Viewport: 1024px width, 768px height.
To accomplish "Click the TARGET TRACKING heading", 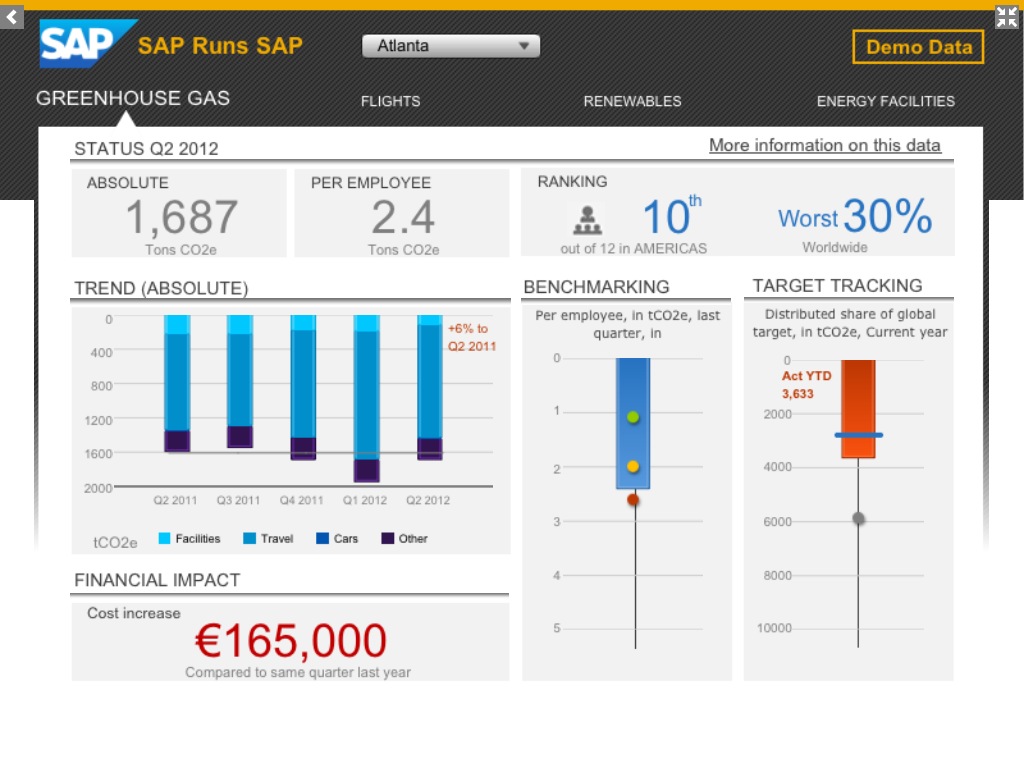I will pos(837,285).
